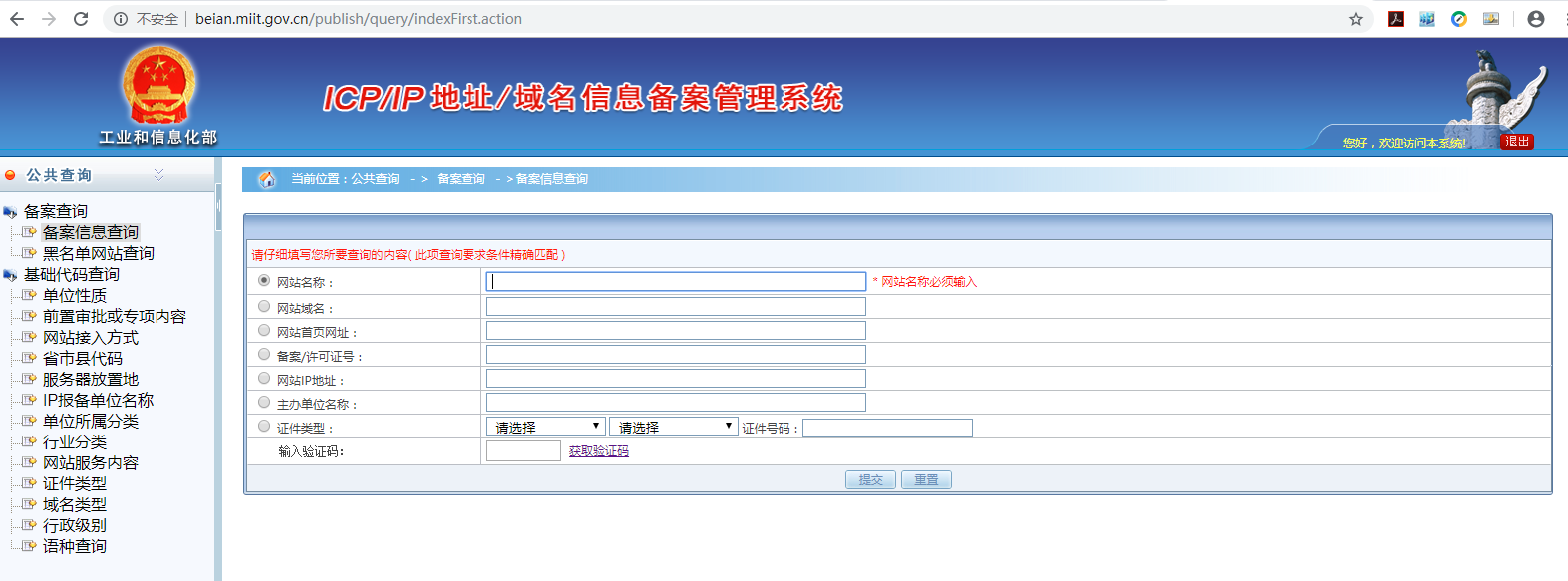
Task: Click the browser reload icon
Action: pos(81,19)
